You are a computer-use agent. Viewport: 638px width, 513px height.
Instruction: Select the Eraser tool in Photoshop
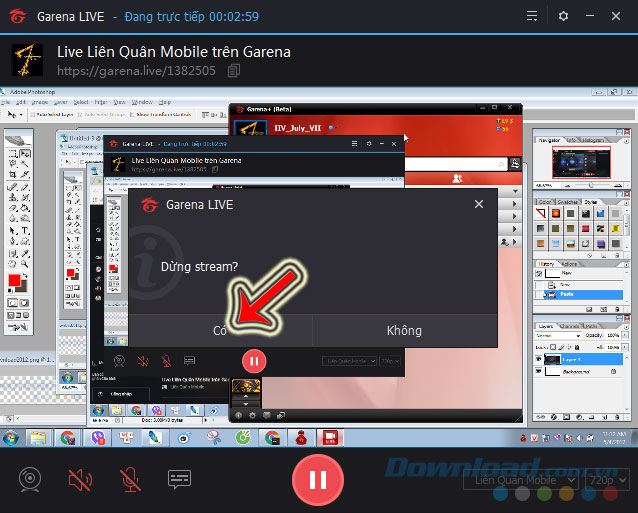coord(13,208)
